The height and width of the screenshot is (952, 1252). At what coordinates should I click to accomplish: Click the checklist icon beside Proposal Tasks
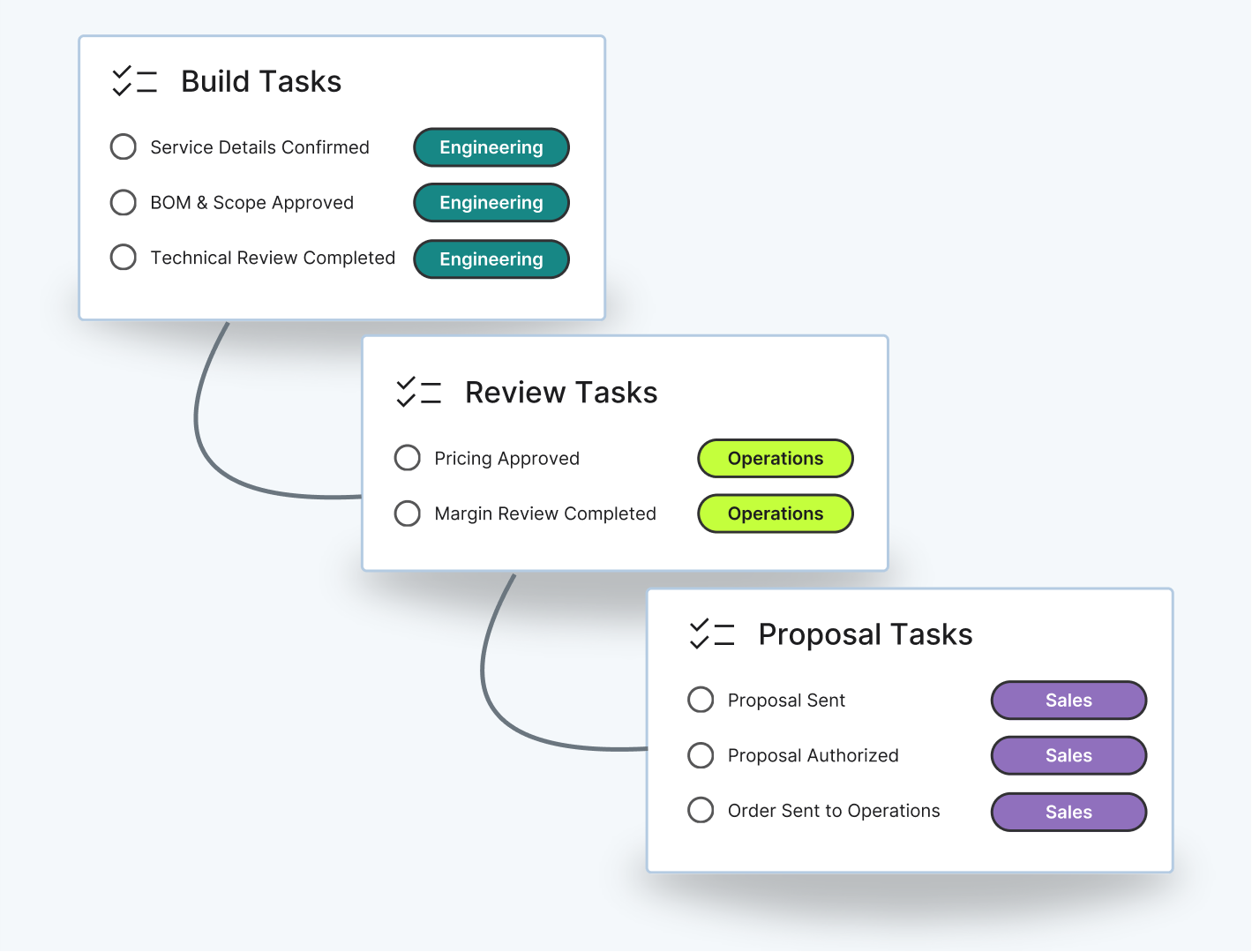pos(712,633)
